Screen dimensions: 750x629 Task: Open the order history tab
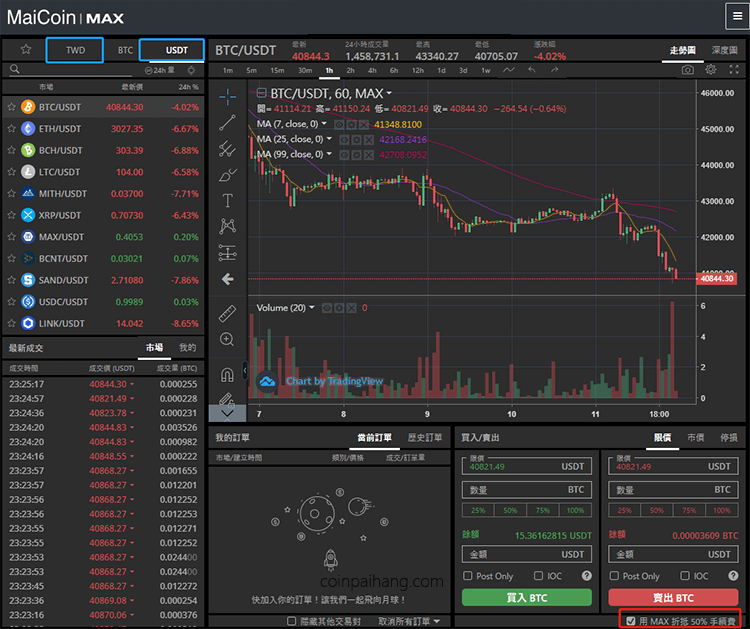[424, 437]
